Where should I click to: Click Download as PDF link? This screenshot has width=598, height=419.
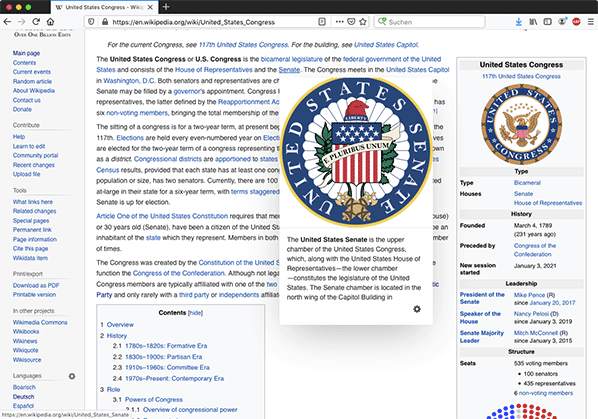(x=36, y=285)
